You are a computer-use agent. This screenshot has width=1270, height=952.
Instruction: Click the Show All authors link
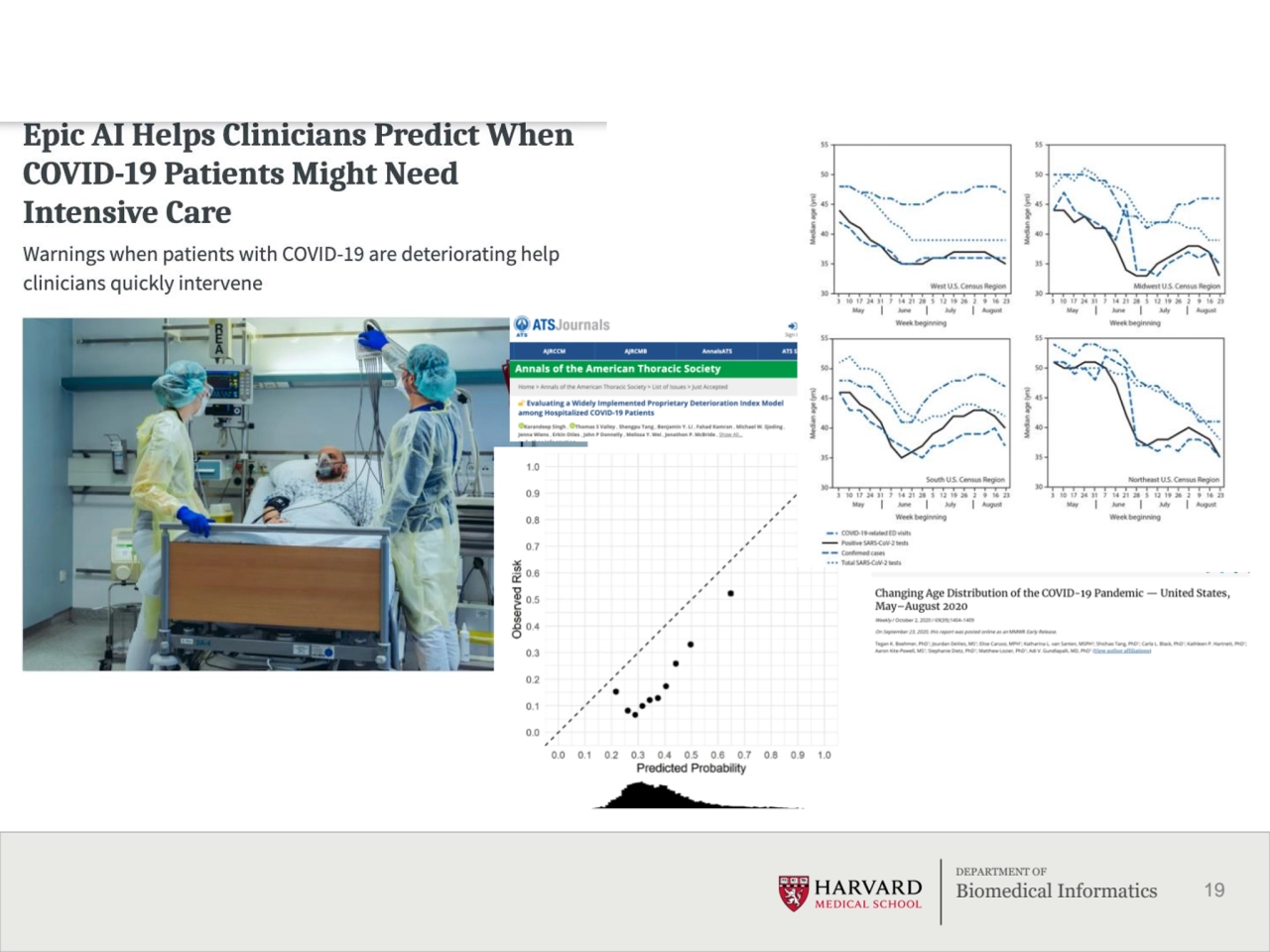(730, 434)
